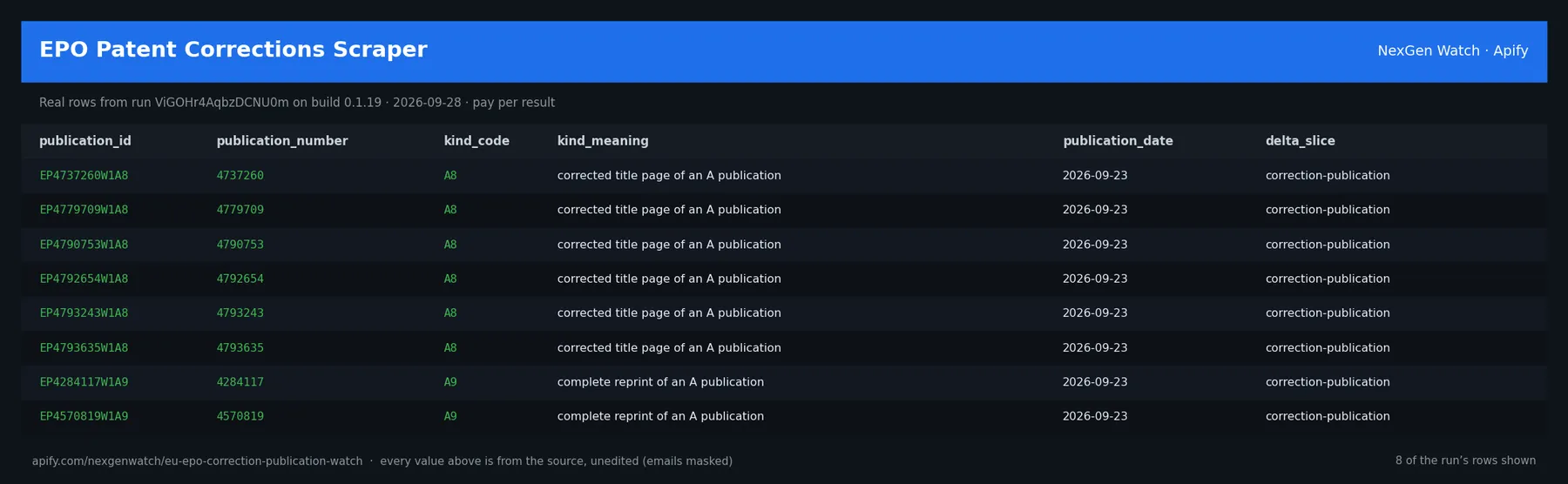Select publication number 4793243

pyautogui.click(x=240, y=313)
